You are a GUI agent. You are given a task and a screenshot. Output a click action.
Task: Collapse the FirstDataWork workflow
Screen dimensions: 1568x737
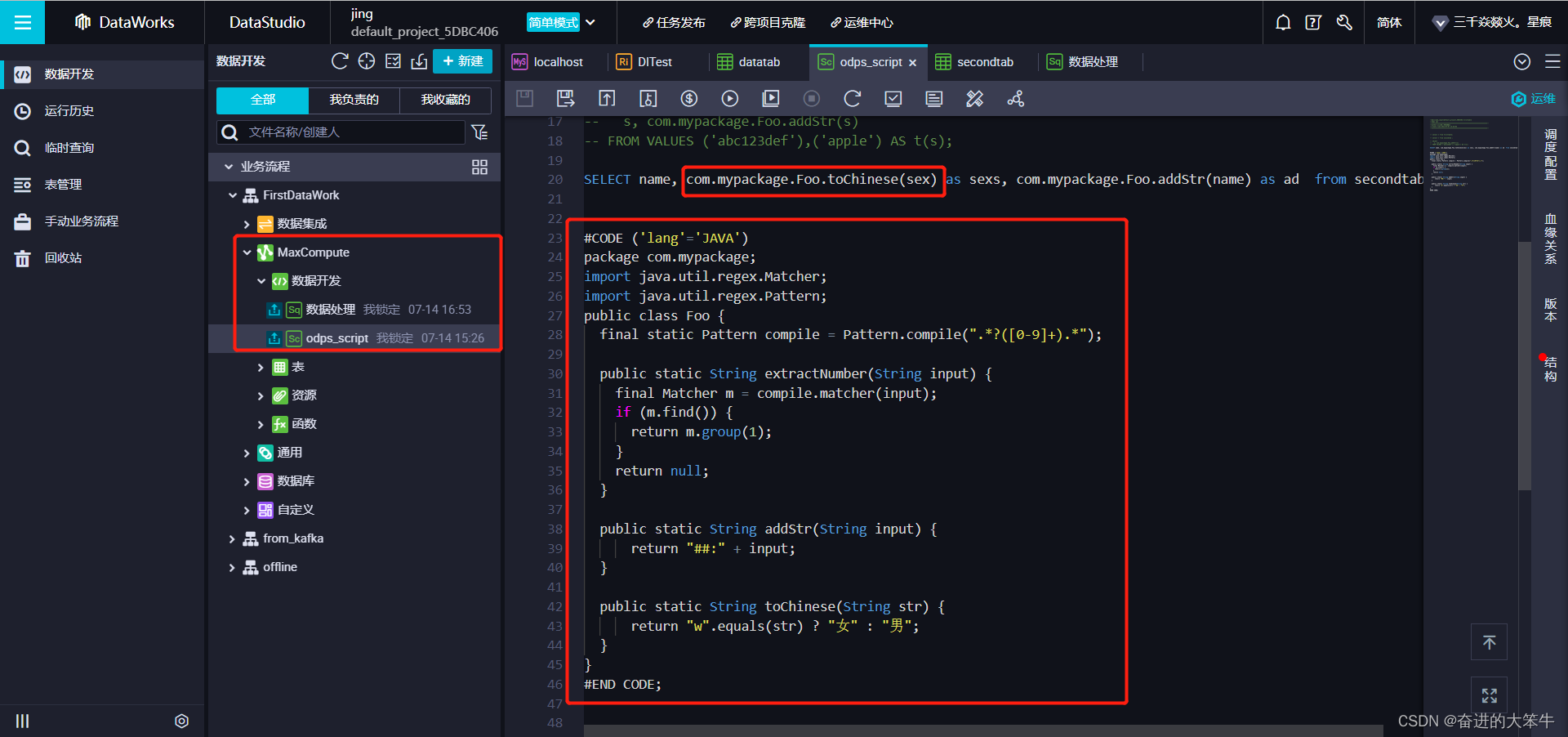(233, 195)
